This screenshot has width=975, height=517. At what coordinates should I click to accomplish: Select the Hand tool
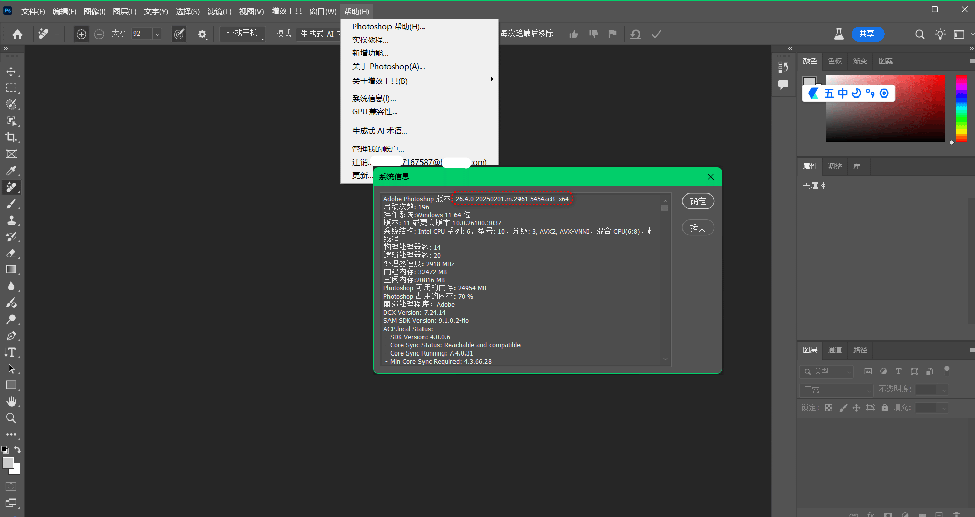pyautogui.click(x=11, y=402)
